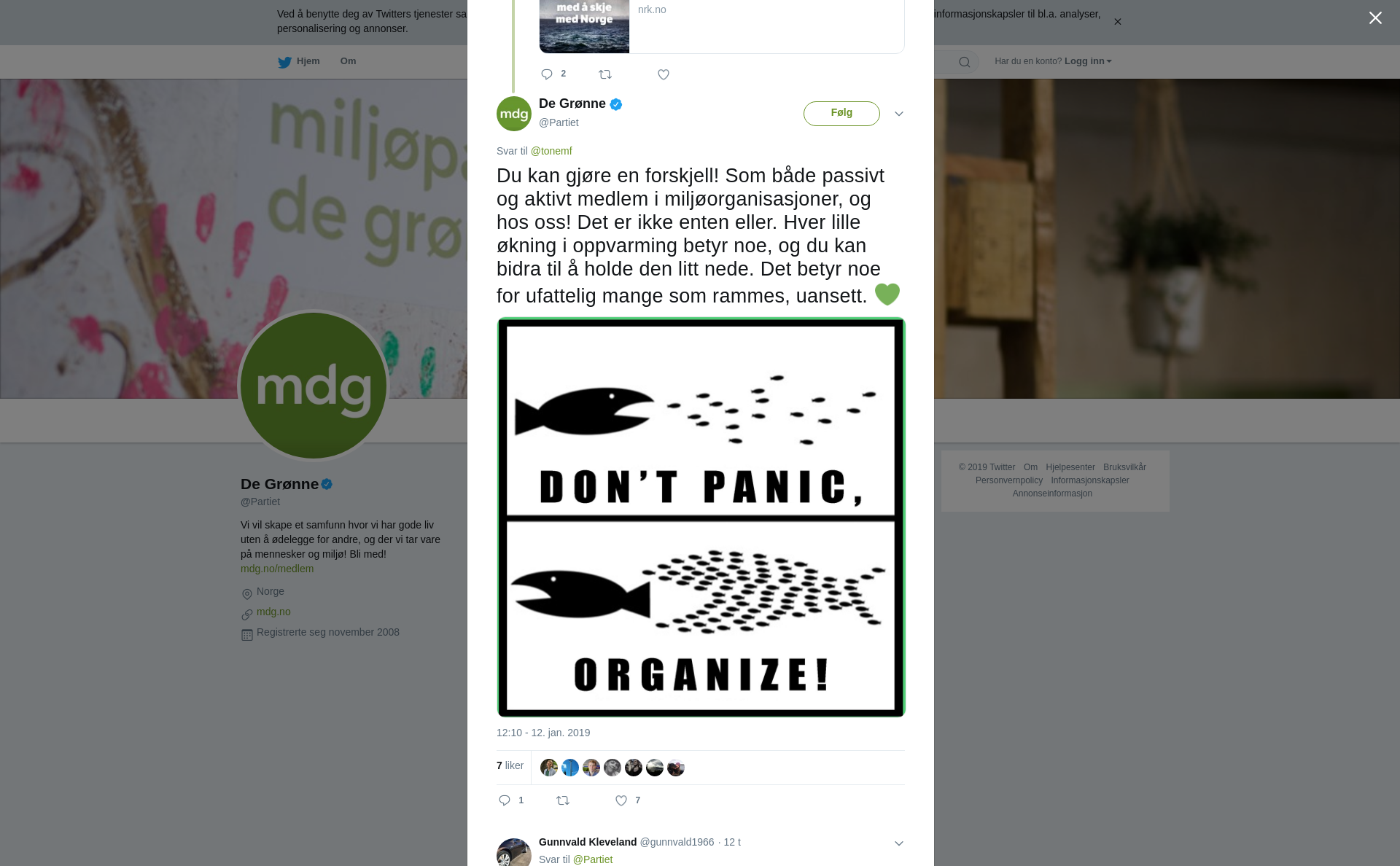Retweet the parent nrk.no tweet
Viewport: 1400px width, 866px height.
pos(605,74)
